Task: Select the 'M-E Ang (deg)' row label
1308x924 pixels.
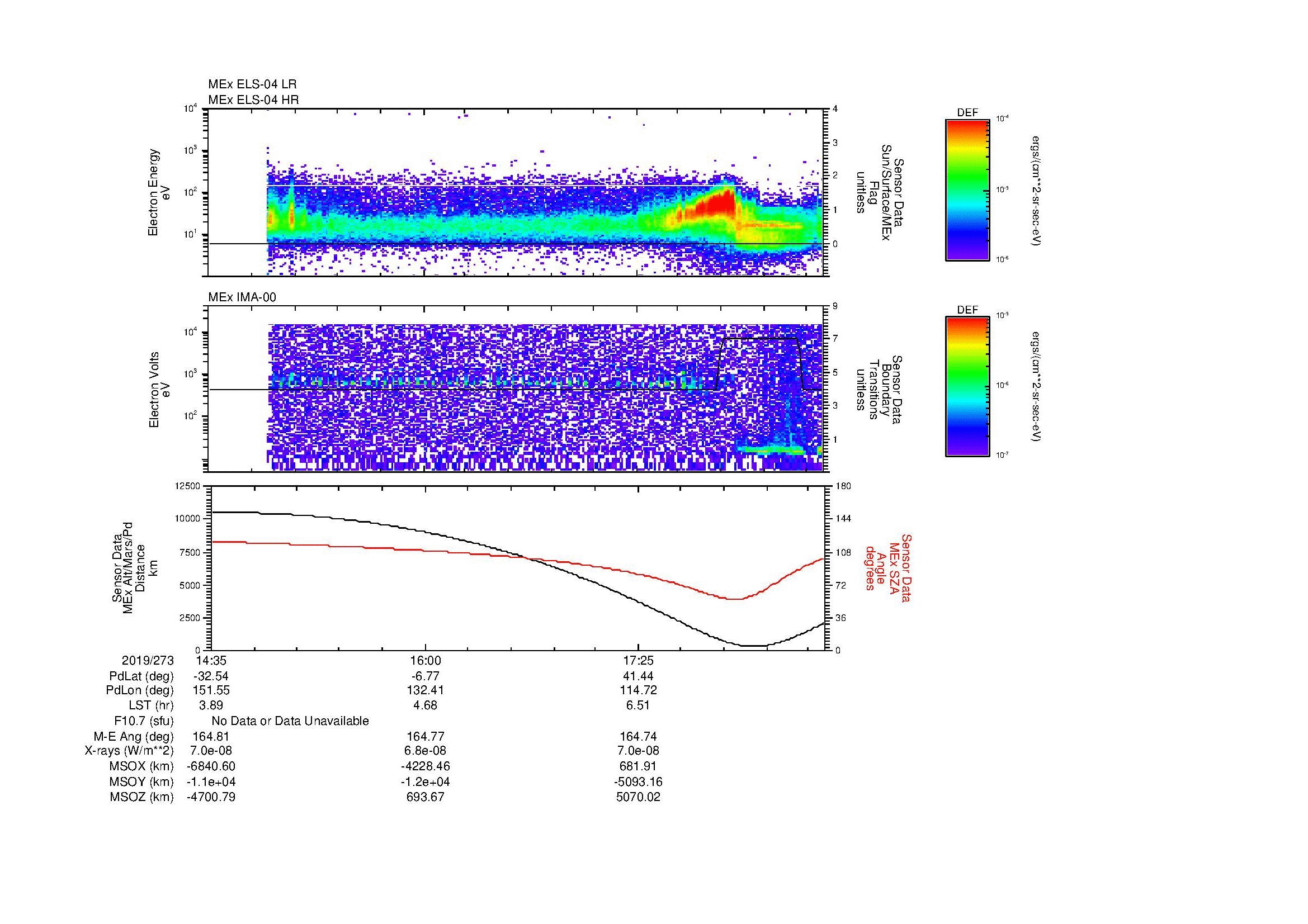Action: pyautogui.click(x=134, y=736)
